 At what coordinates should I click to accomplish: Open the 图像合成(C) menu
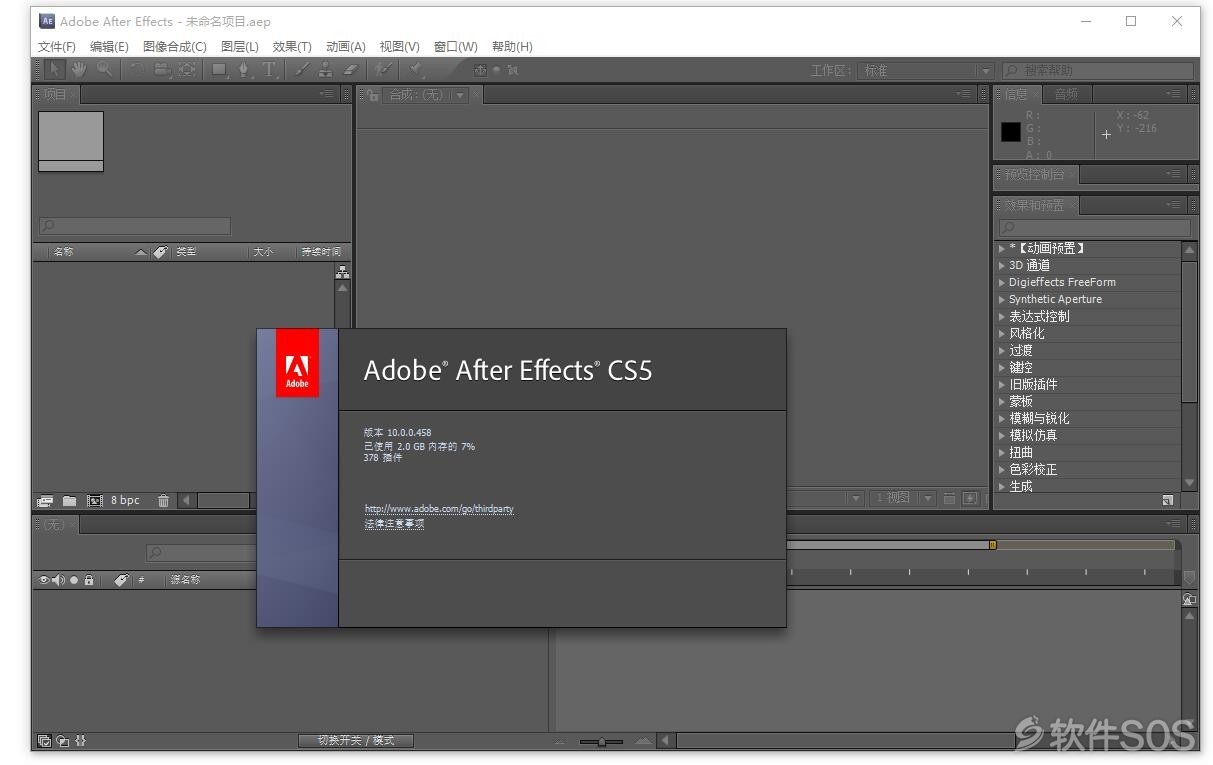pyautogui.click(x=175, y=46)
